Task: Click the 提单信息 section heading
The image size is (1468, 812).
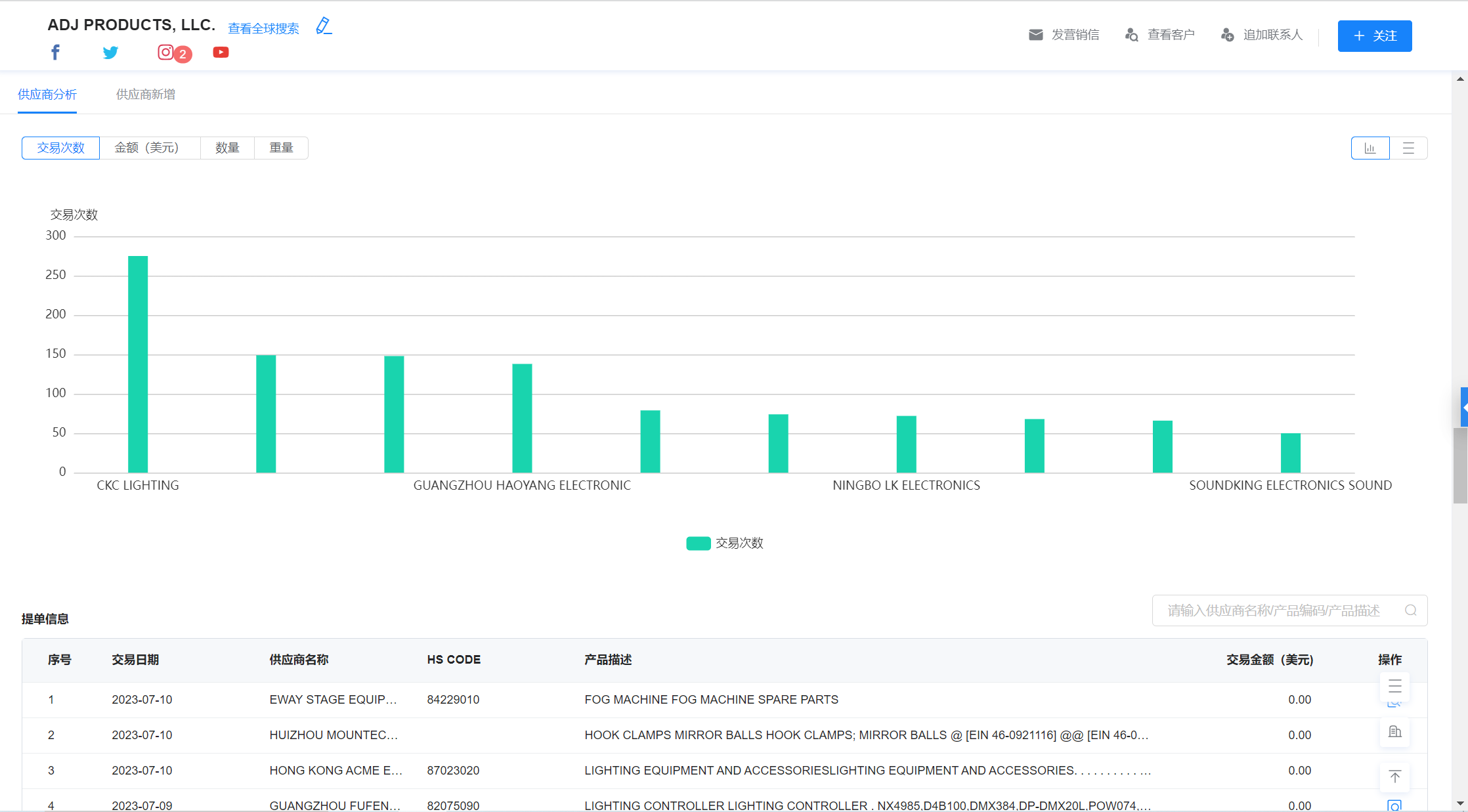Action: 45,619
